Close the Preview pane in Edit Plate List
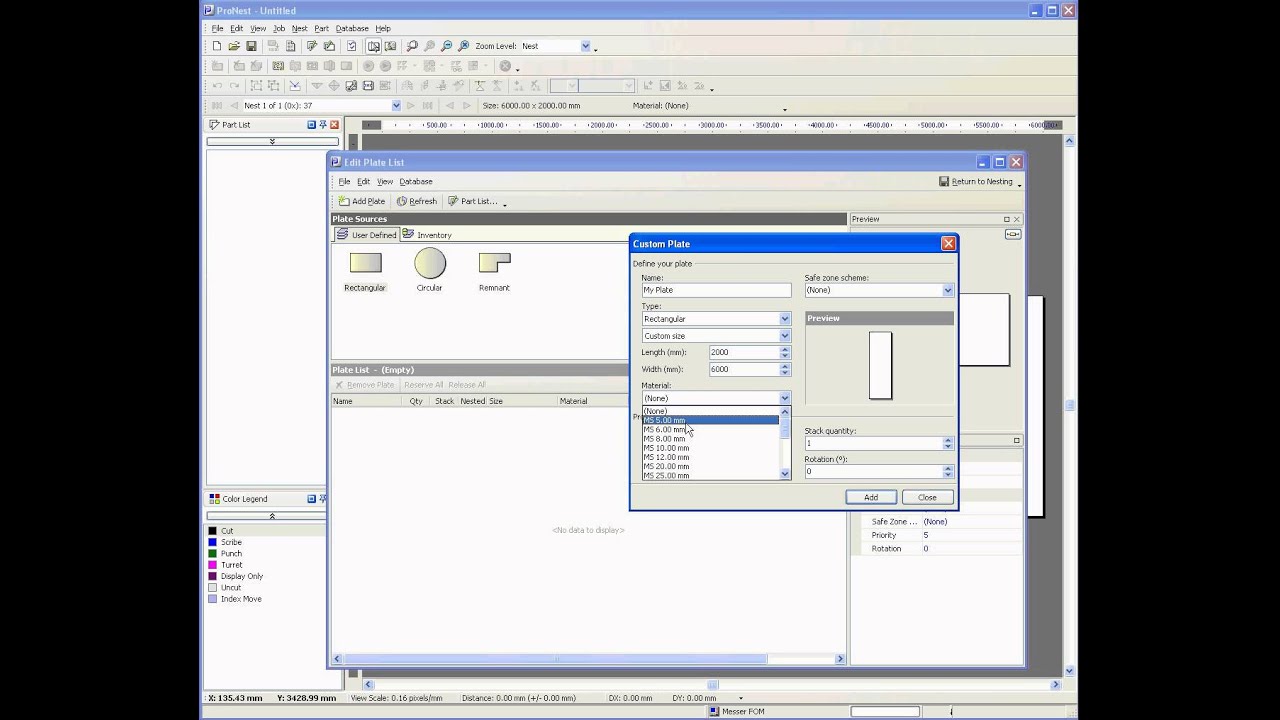 click(x=1017, y=219)
